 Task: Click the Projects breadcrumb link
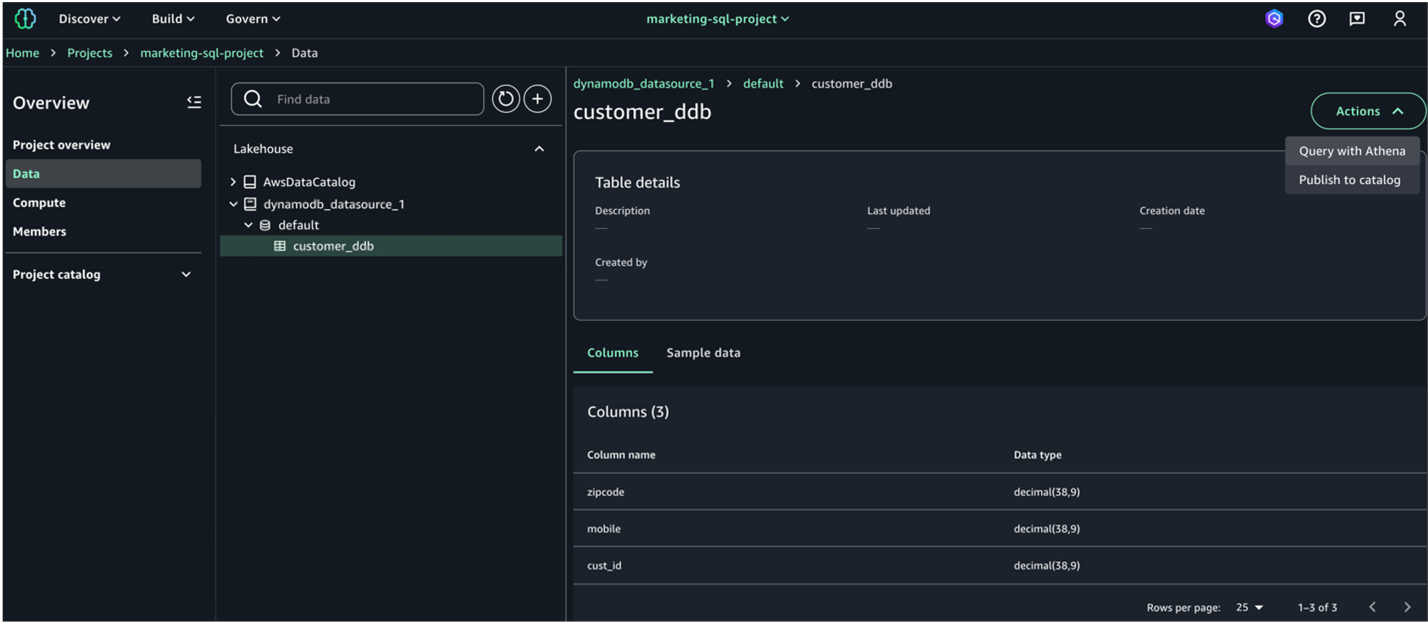coord(89,53)
